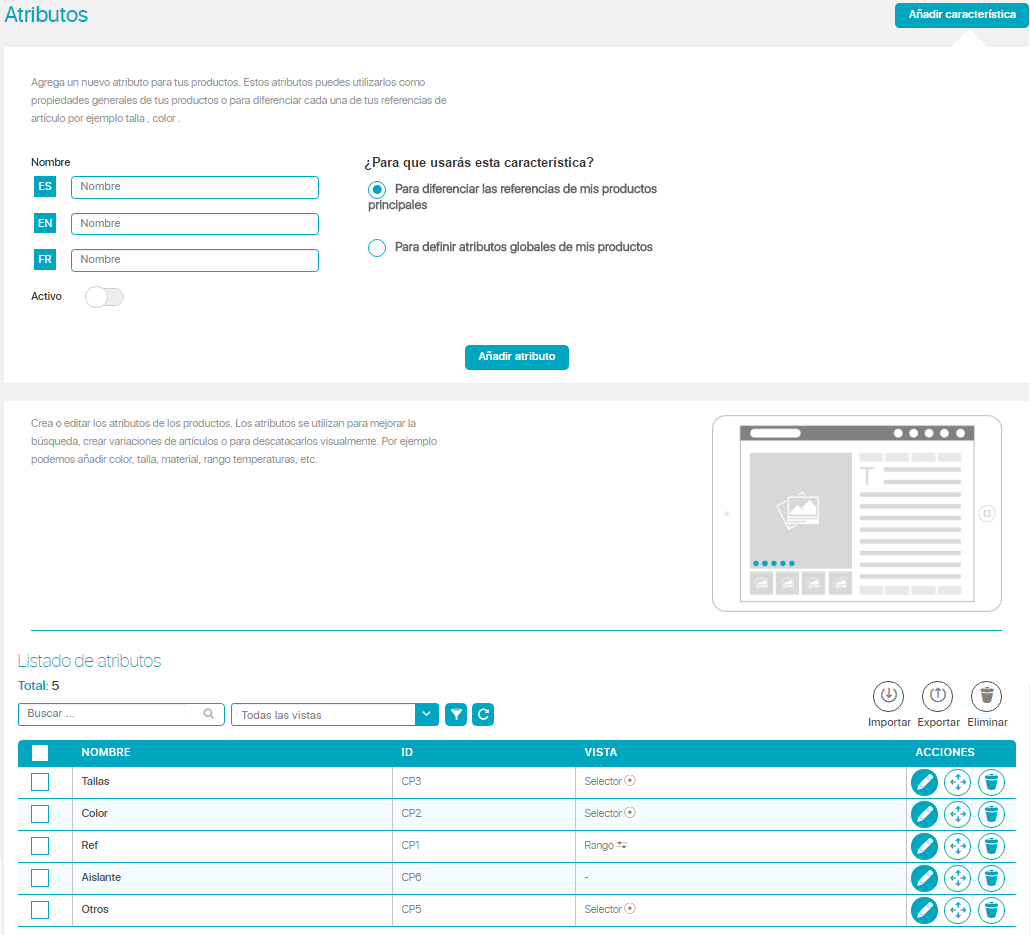
Task: Click the search magnifier icon
Action: tap(209, 714)
